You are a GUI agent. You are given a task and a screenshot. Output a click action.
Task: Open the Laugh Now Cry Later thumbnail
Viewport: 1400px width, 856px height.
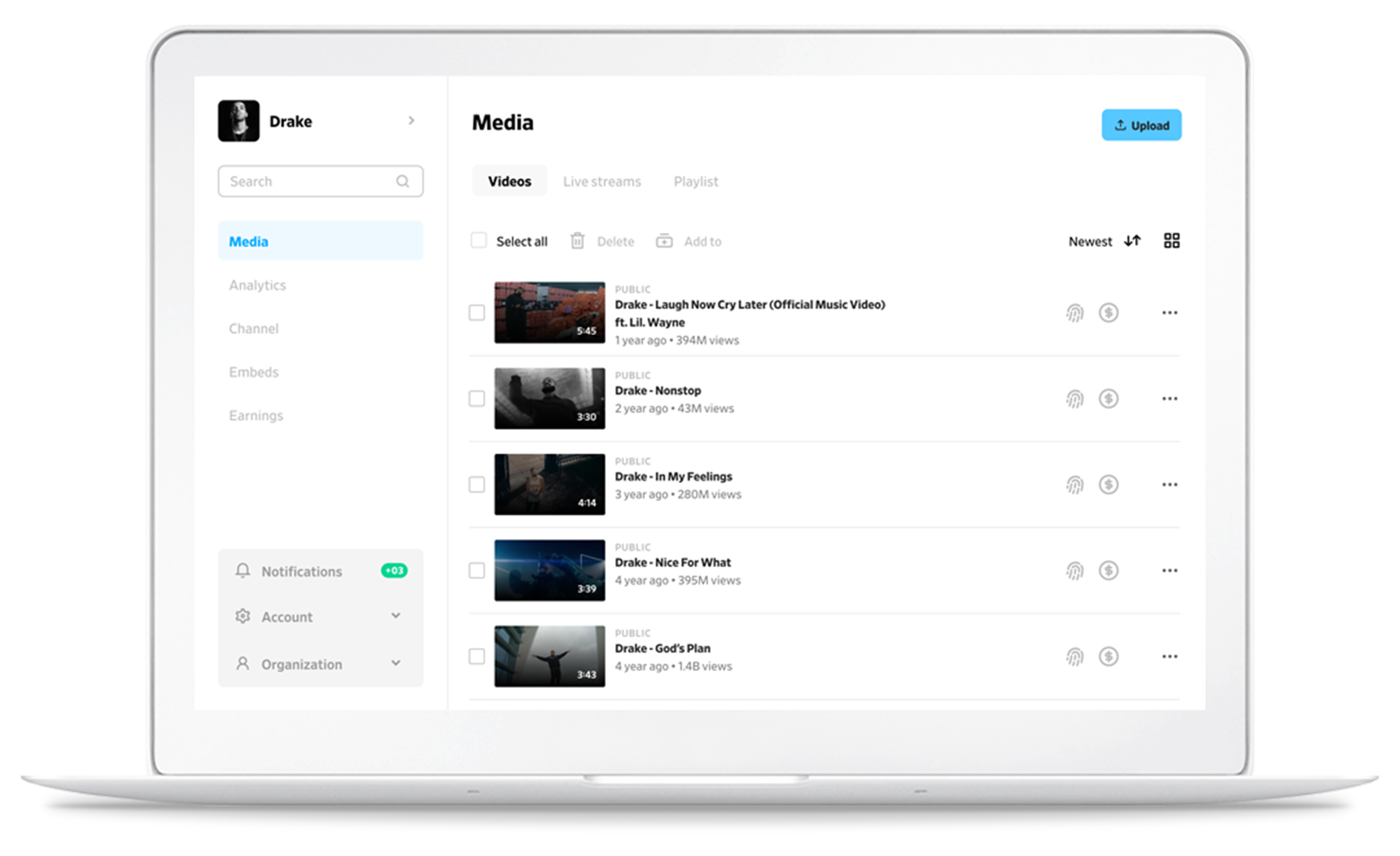coord(550,313)
